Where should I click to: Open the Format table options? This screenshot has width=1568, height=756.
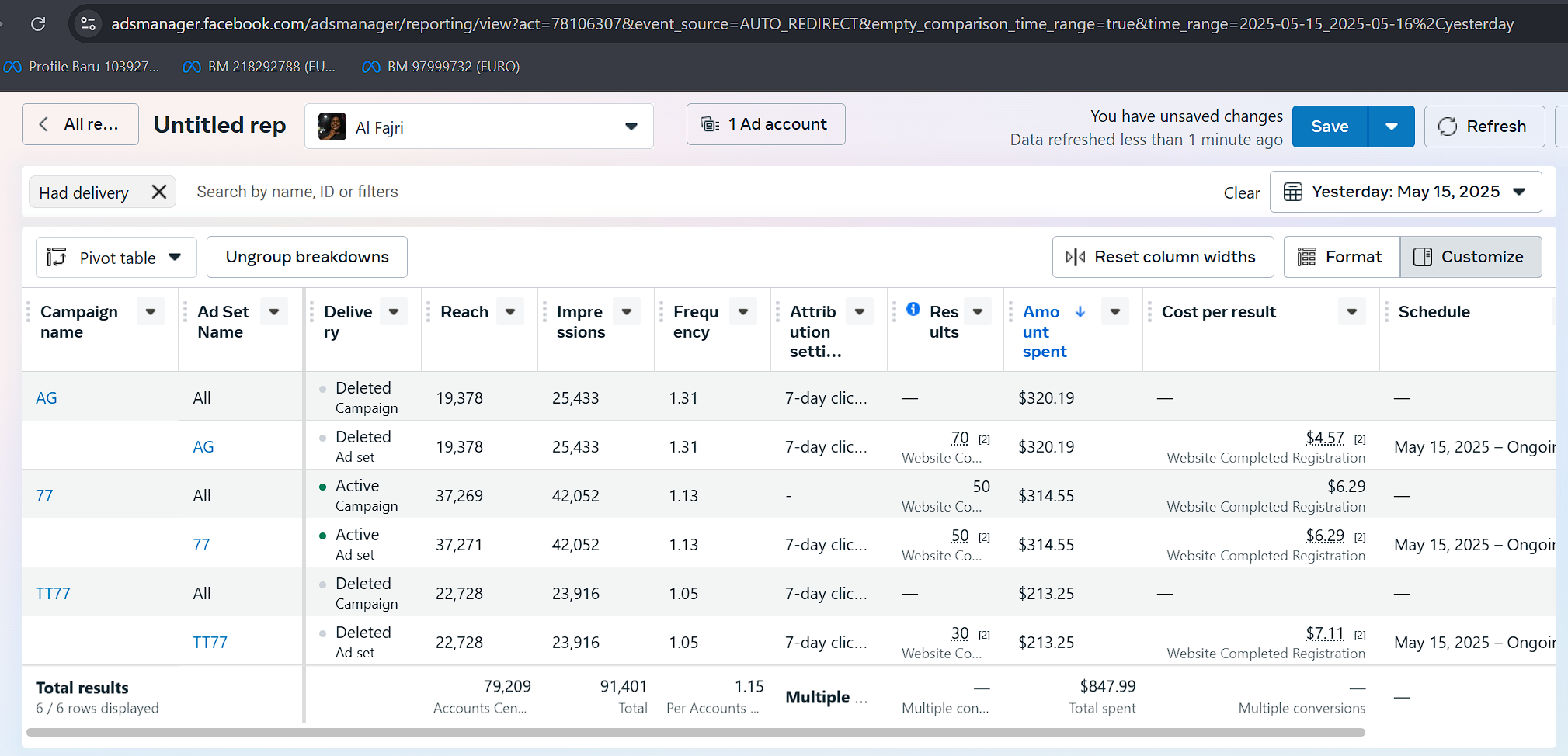1340,257
